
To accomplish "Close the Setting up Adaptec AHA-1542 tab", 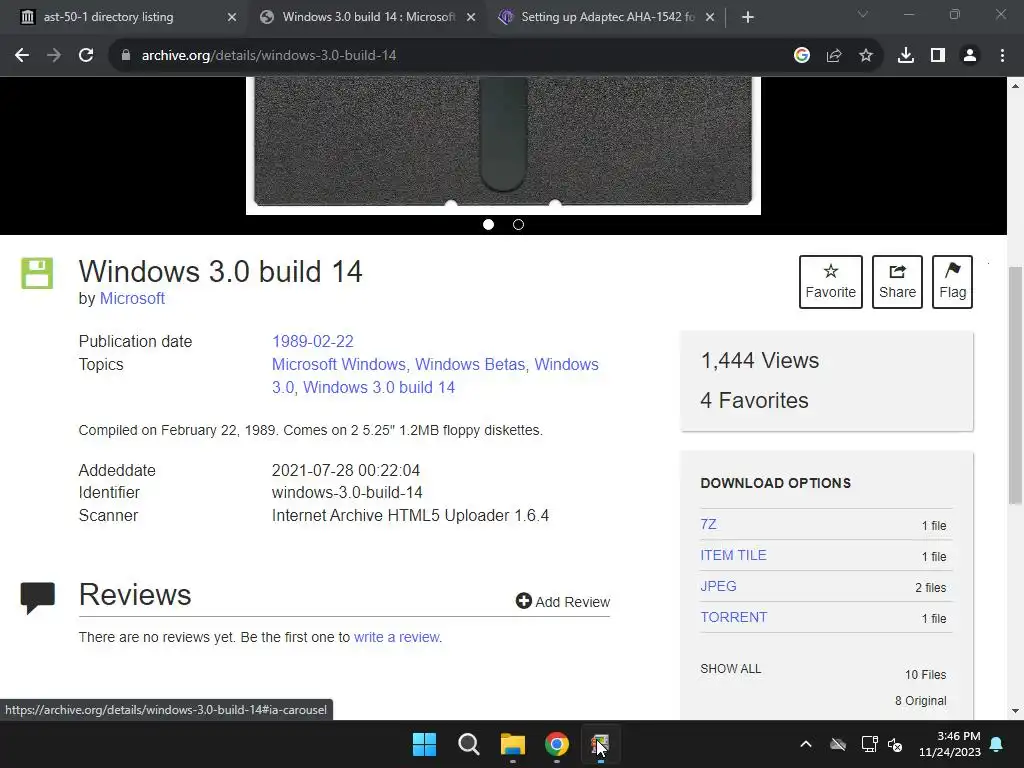I will tap(710, 17).
